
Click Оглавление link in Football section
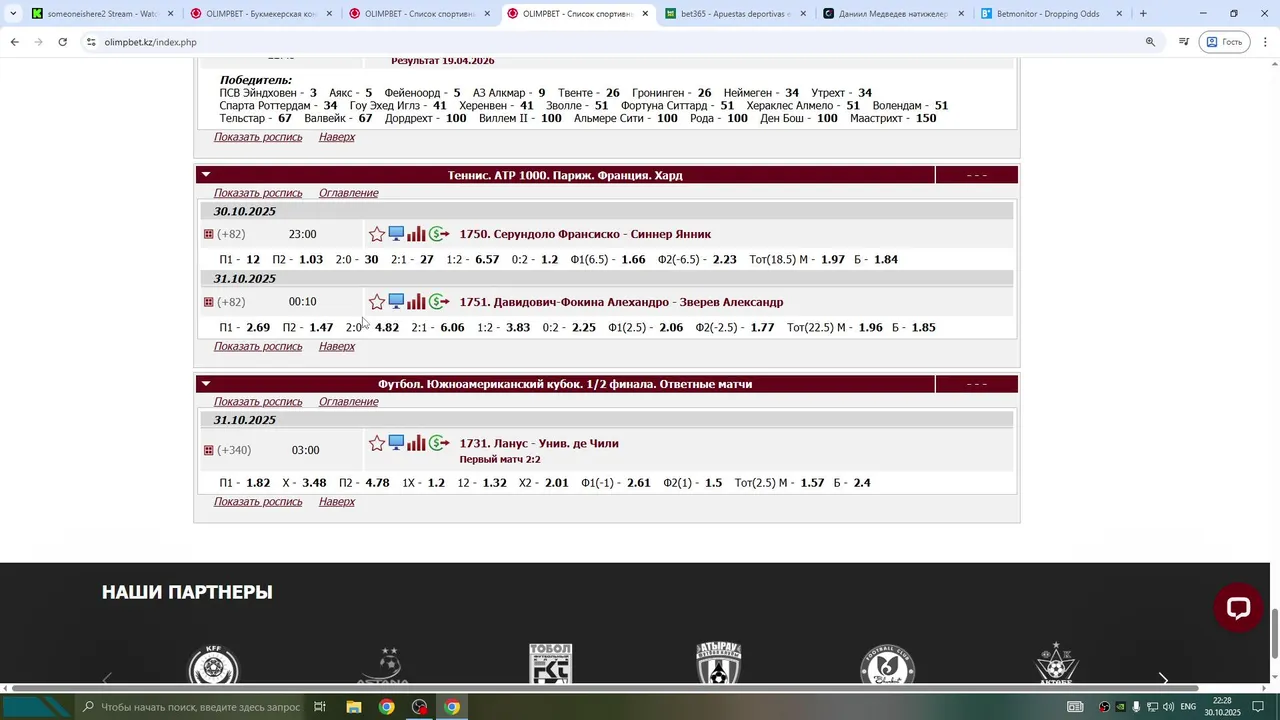(348, 402)
